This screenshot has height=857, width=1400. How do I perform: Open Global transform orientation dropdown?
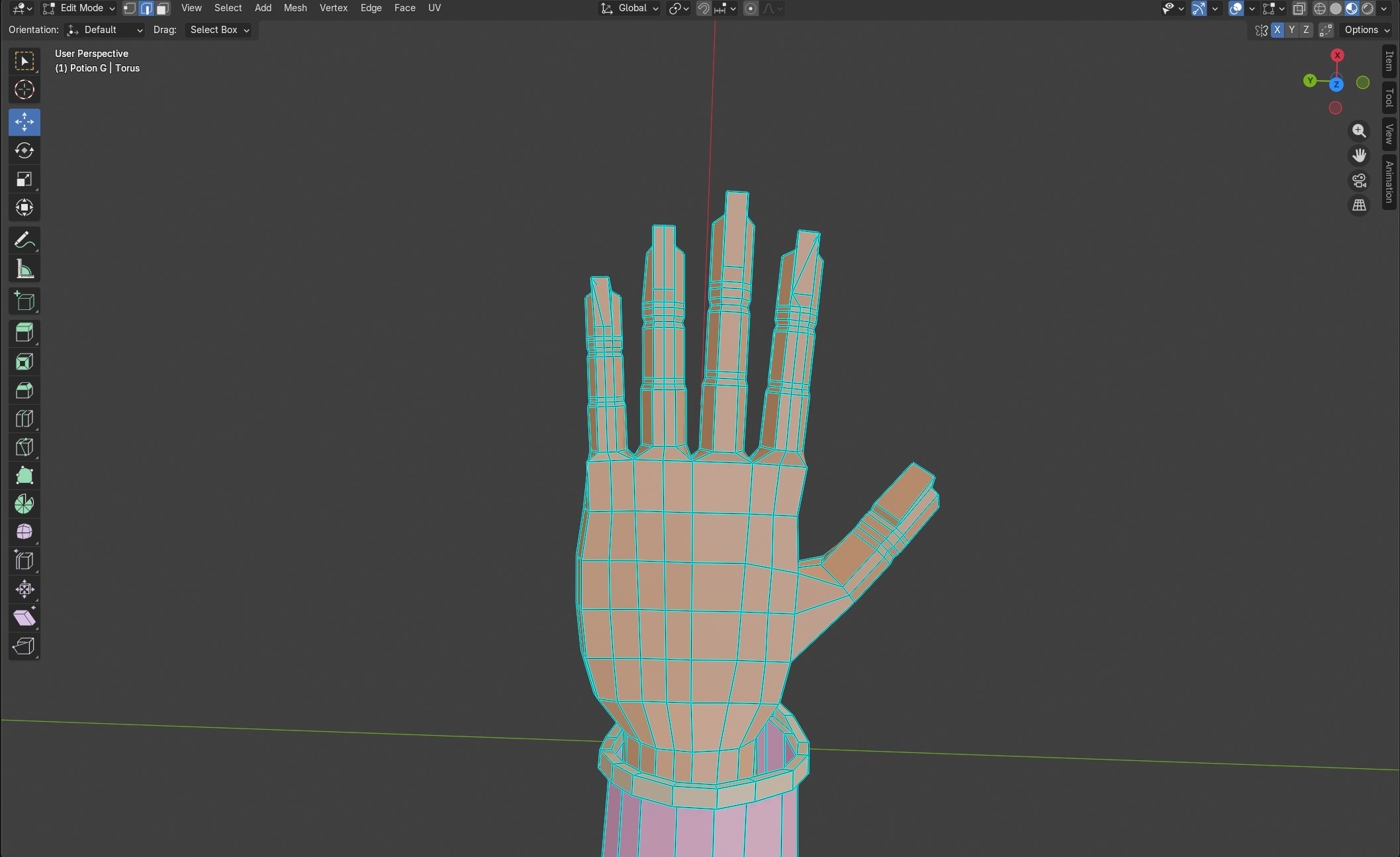point(630,9)
